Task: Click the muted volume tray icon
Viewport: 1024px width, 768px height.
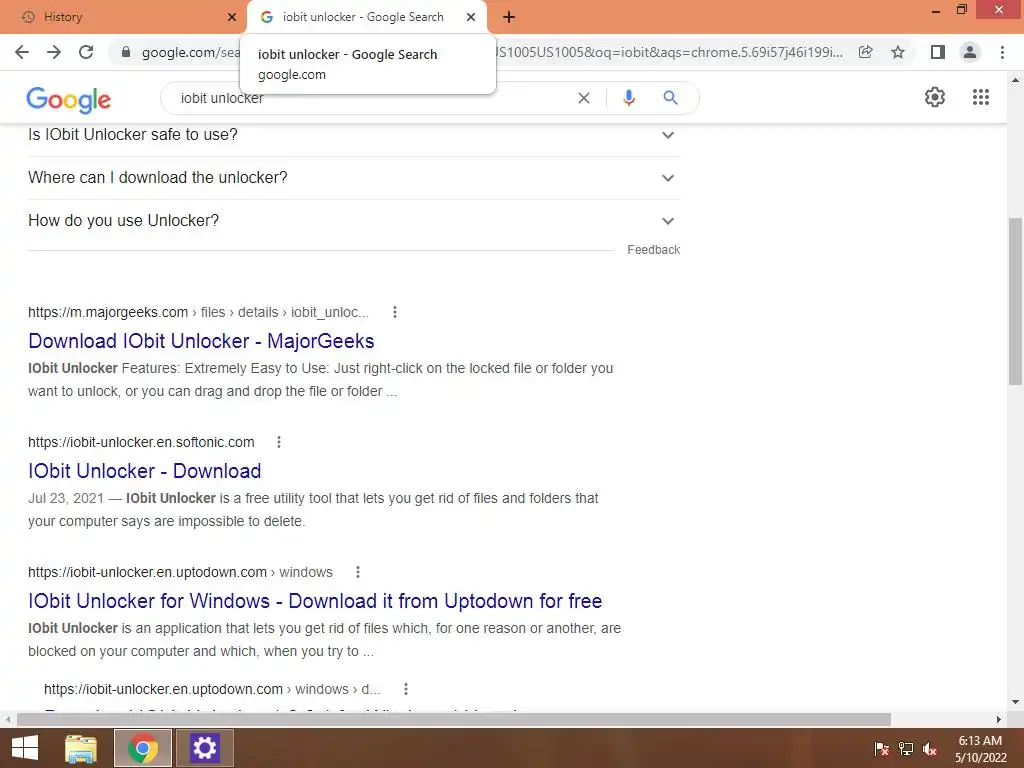Action: point(930,749)
